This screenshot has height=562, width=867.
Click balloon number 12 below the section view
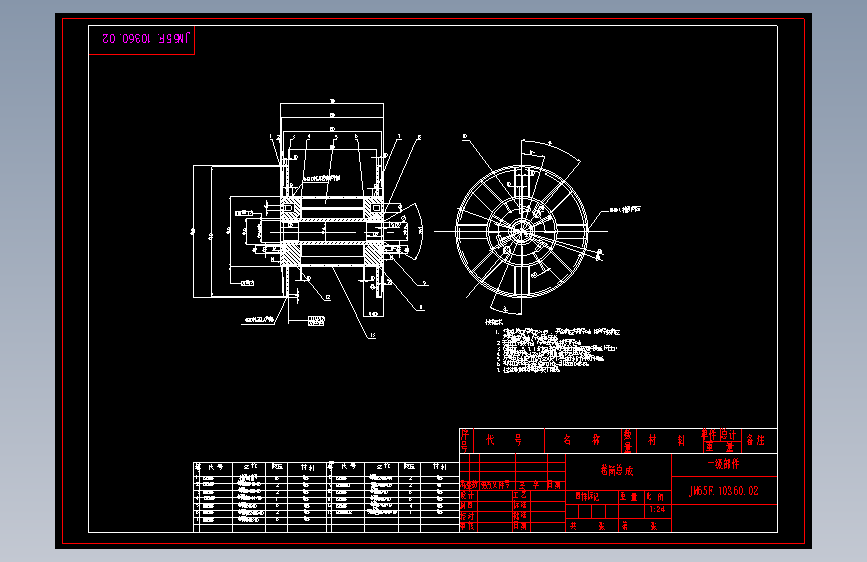click(x=327, y=298)
